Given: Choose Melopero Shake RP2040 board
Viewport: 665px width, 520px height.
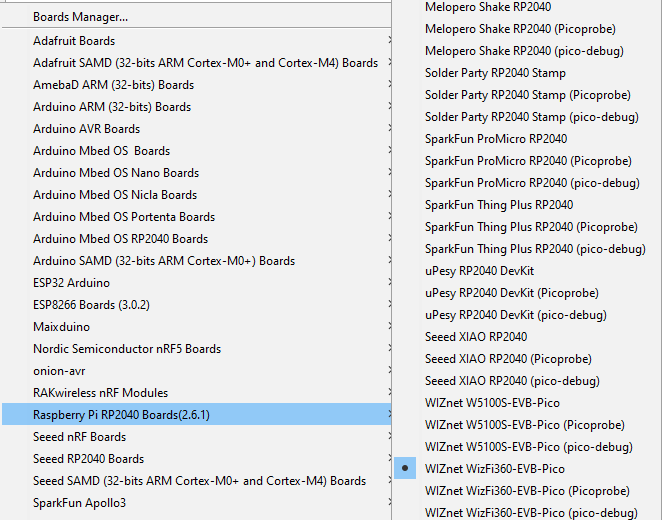Looking at the screenshot, I should (527, 7).
